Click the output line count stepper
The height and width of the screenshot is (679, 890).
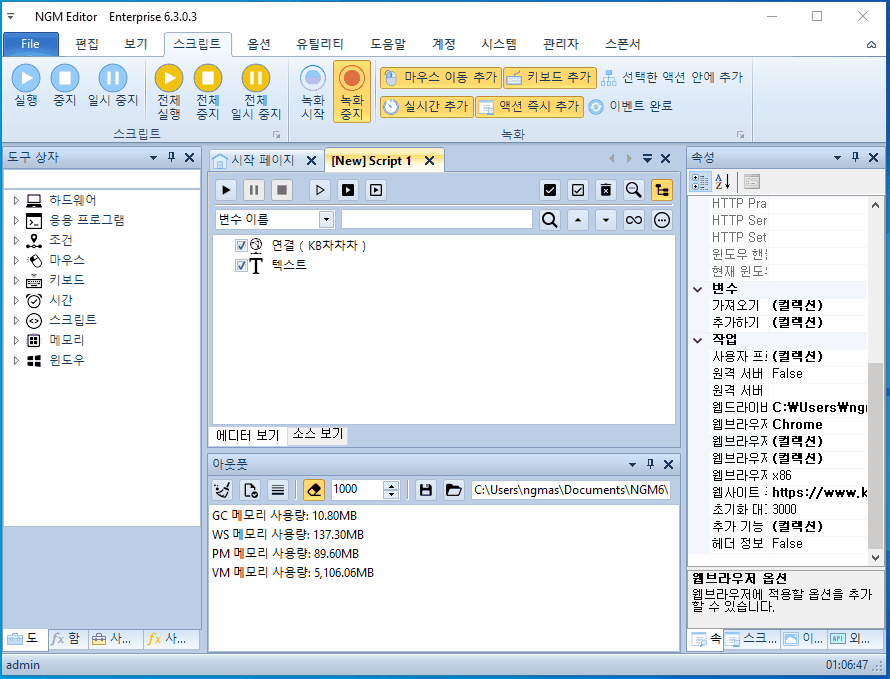391,489
